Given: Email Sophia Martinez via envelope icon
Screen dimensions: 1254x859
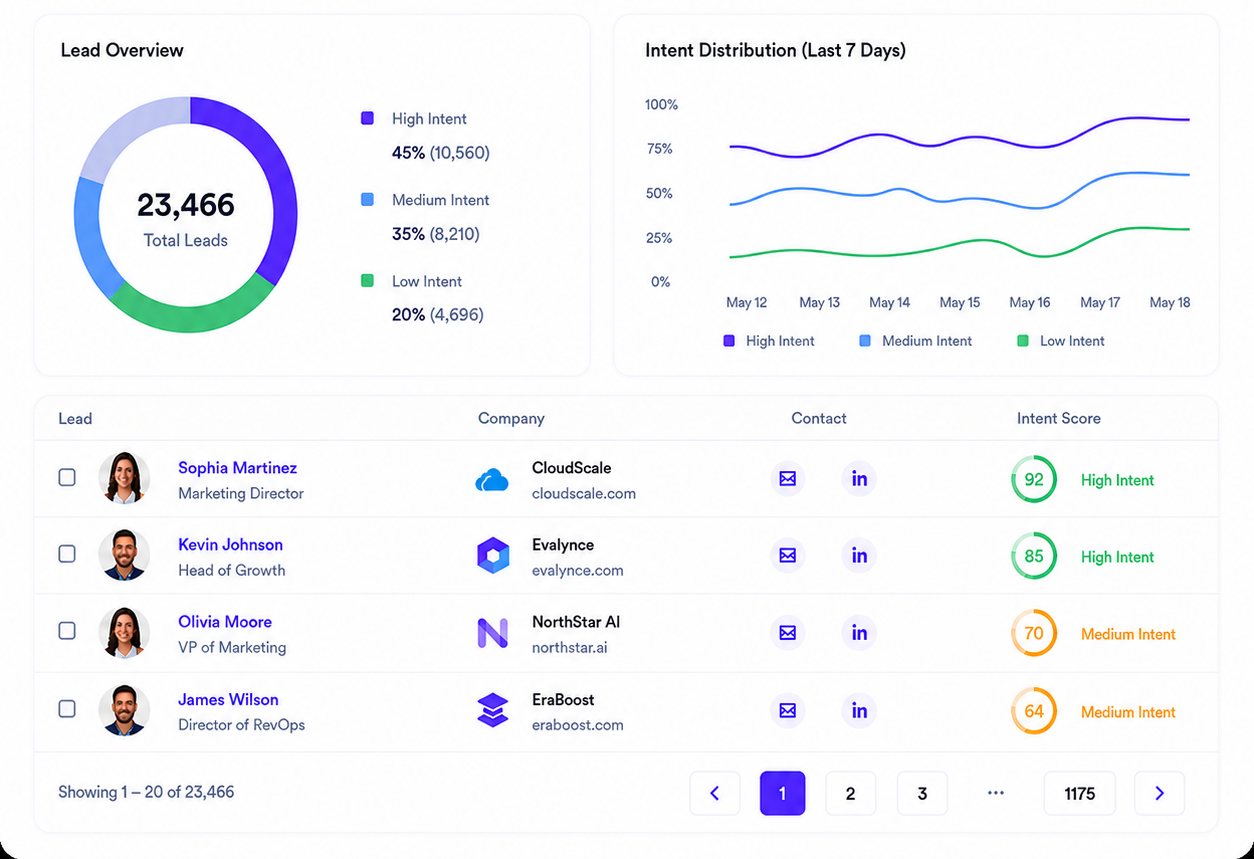Looking at the screenshot, I should click(788, 479).
